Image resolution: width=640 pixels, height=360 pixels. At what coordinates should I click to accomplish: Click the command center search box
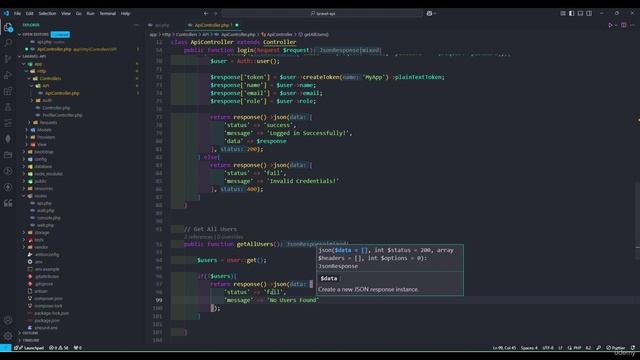pos(322,13)
